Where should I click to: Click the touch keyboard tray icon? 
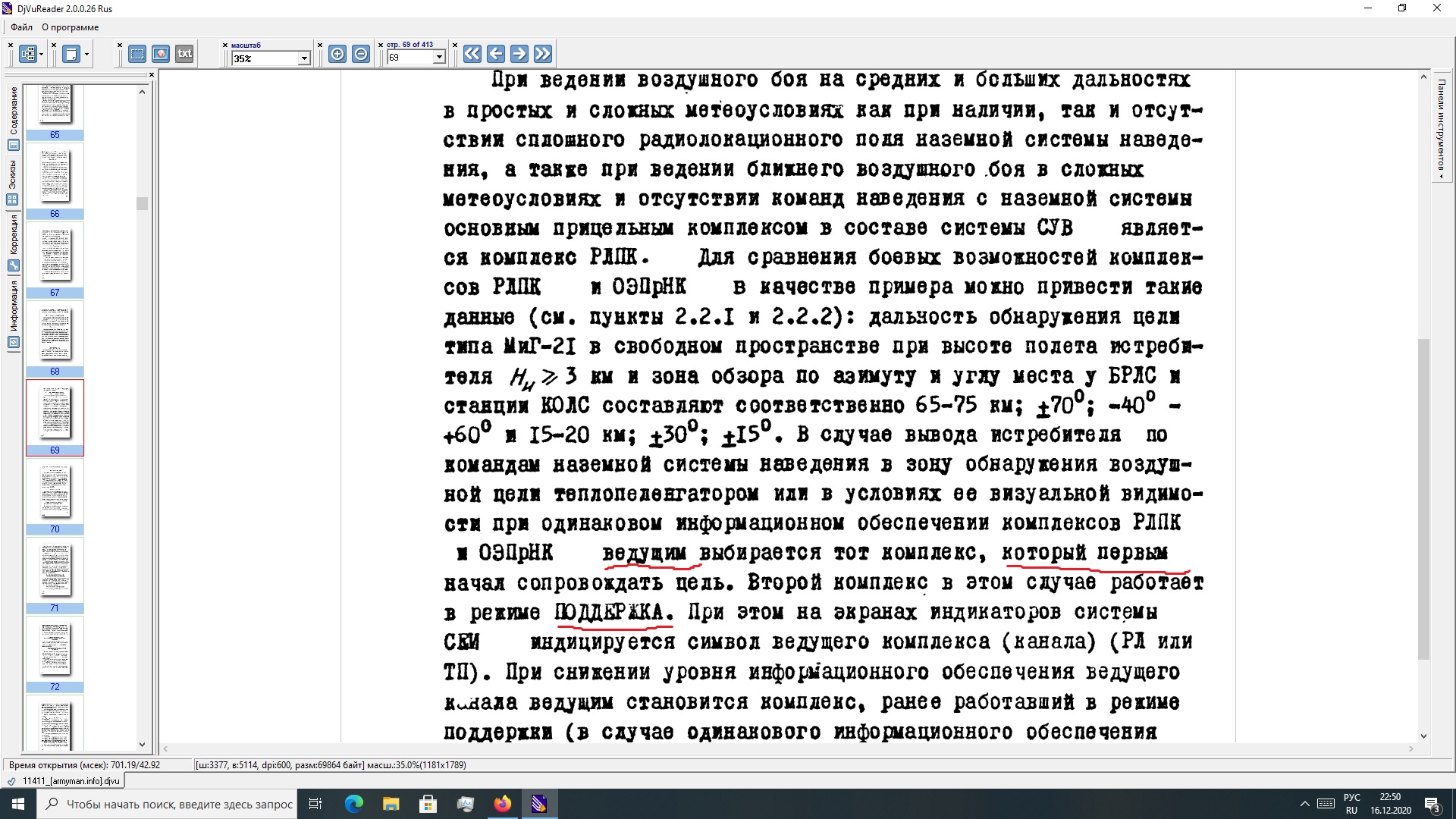pyautogui.click(x=1326, y=804)
